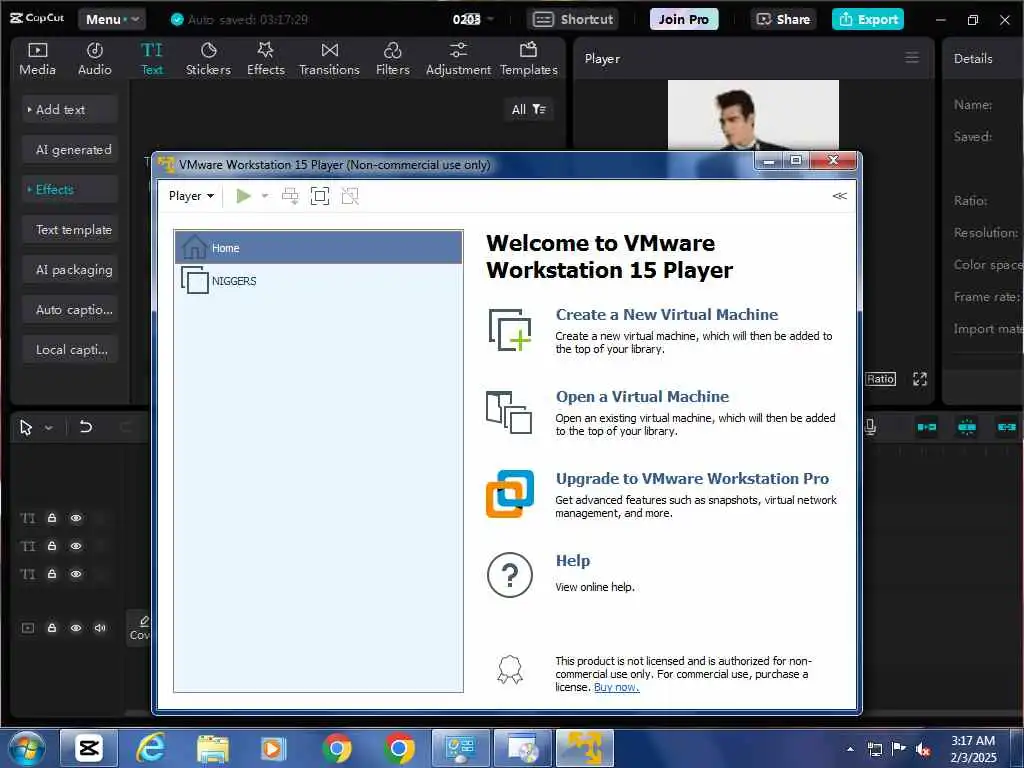
Task: Lock the topmost text track
Action: [x=52, y=518]
